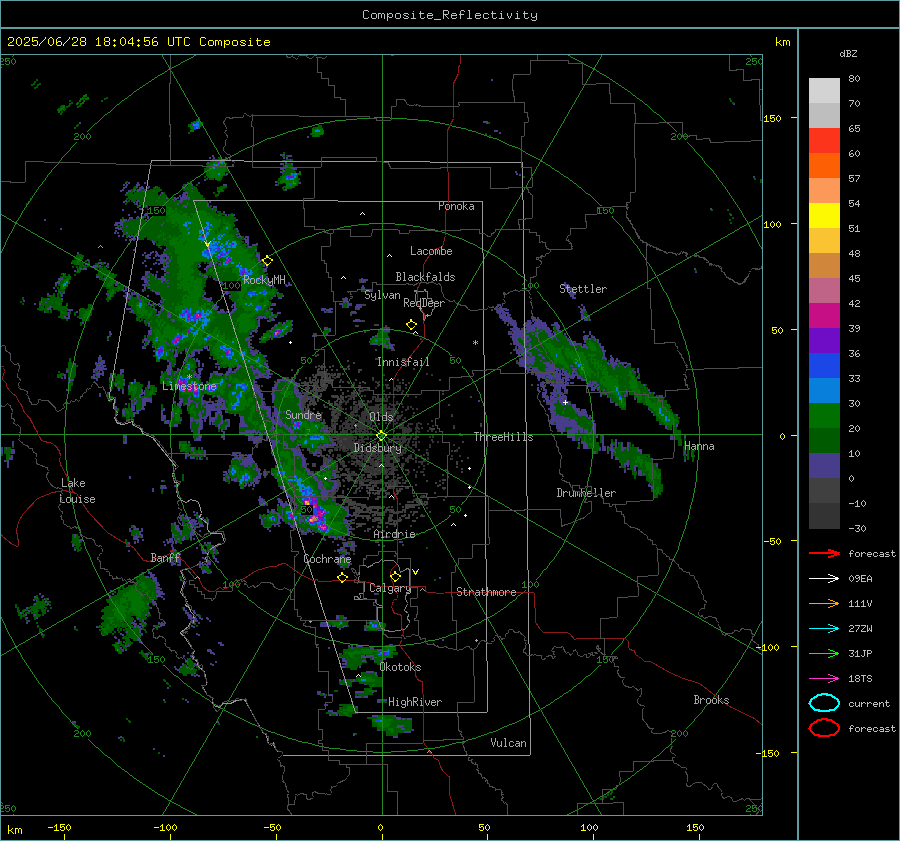Click the red forecast arrow in legend
Screen dimensions: 900x841
tap(824, 553)
